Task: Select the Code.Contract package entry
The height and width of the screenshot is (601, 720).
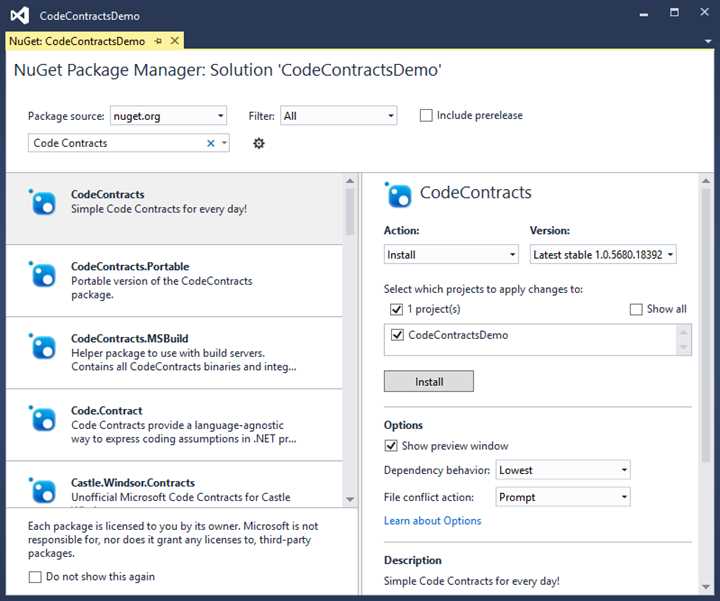Action: coord(174,425)
